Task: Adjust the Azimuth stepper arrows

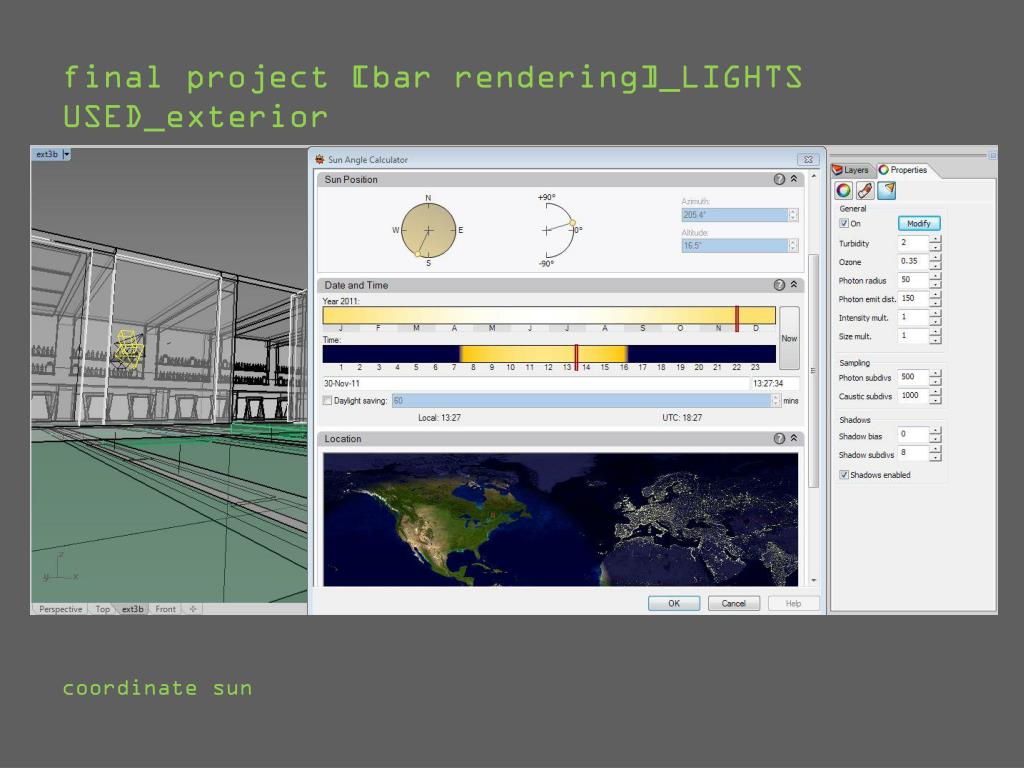Action: tap(793, 215)
